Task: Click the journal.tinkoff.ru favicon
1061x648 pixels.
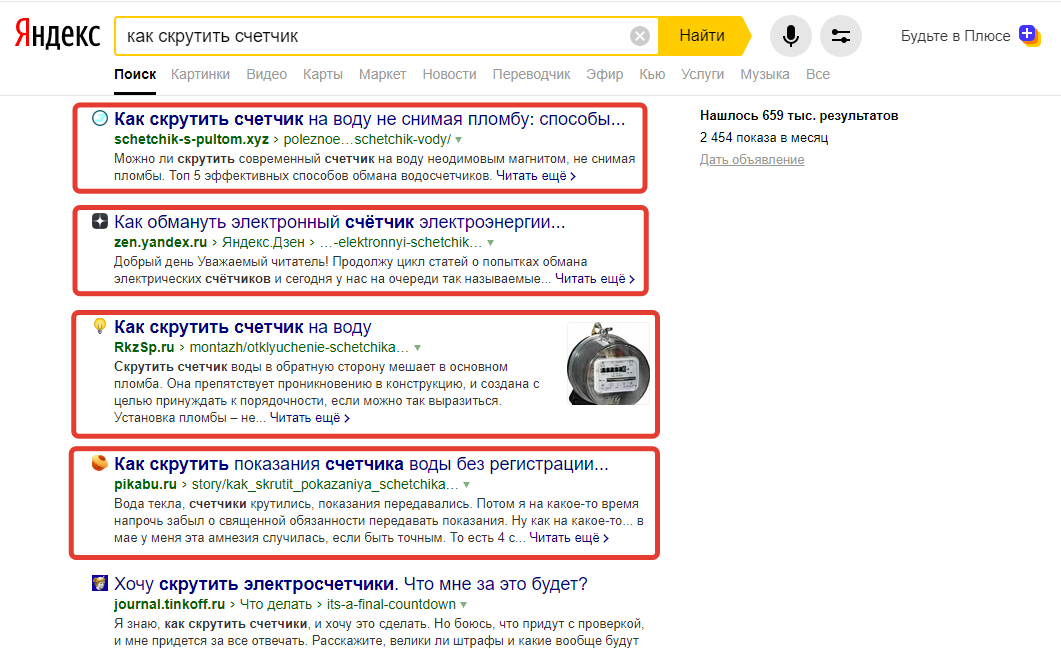Action: 99,583
